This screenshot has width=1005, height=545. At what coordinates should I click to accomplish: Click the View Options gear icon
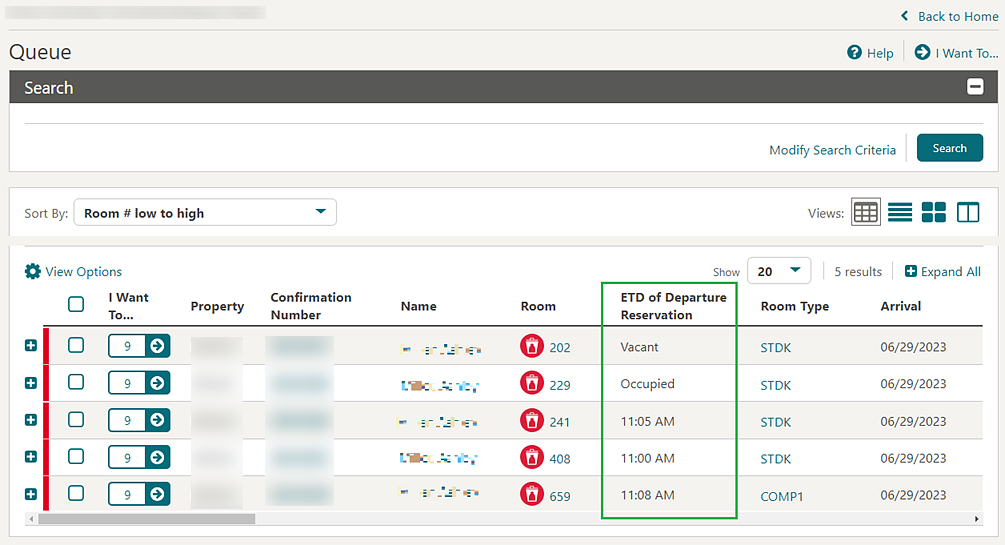[33, 271]
